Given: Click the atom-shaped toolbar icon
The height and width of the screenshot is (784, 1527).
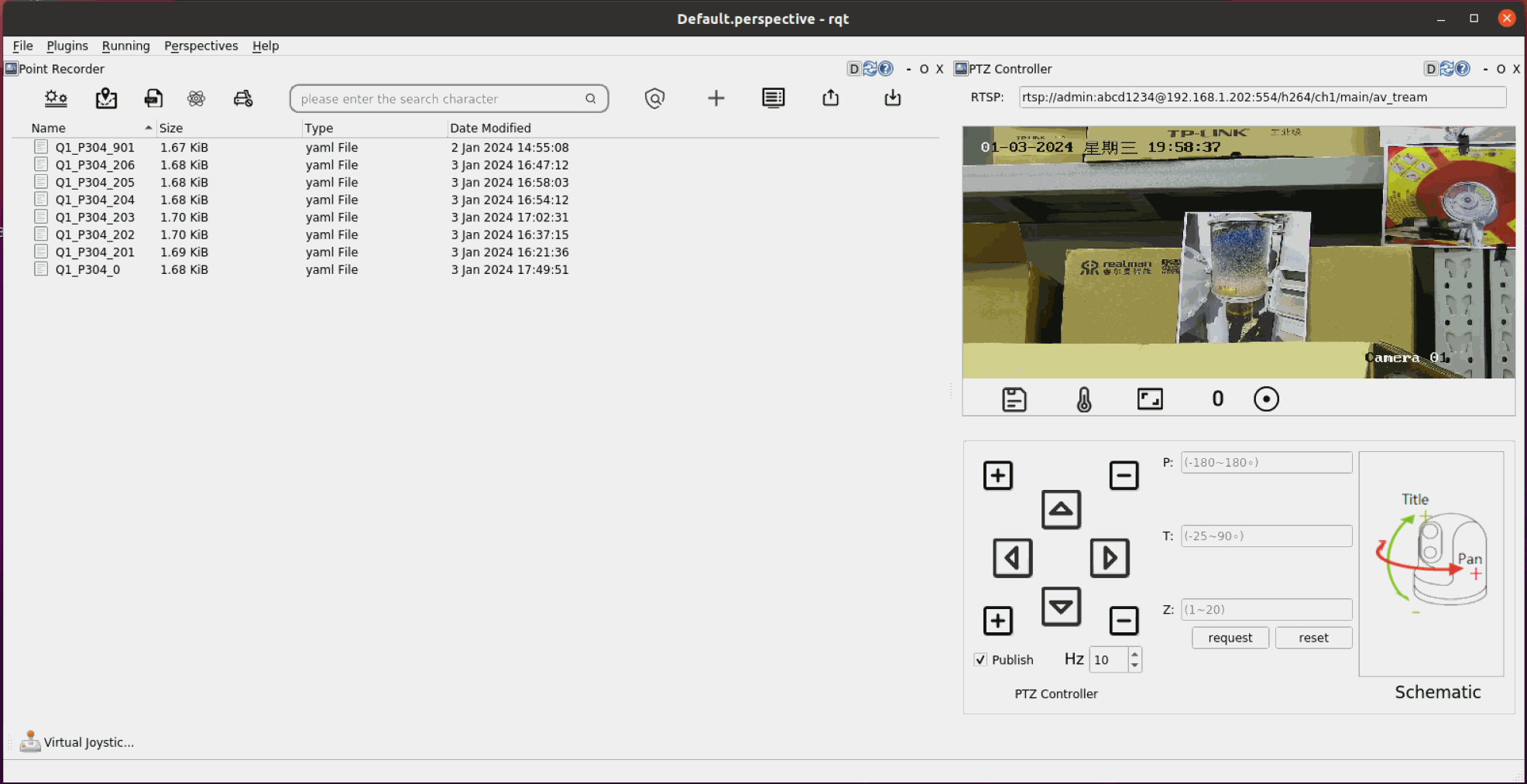Looking at the screenshot, I should click(x=196, y=98).
